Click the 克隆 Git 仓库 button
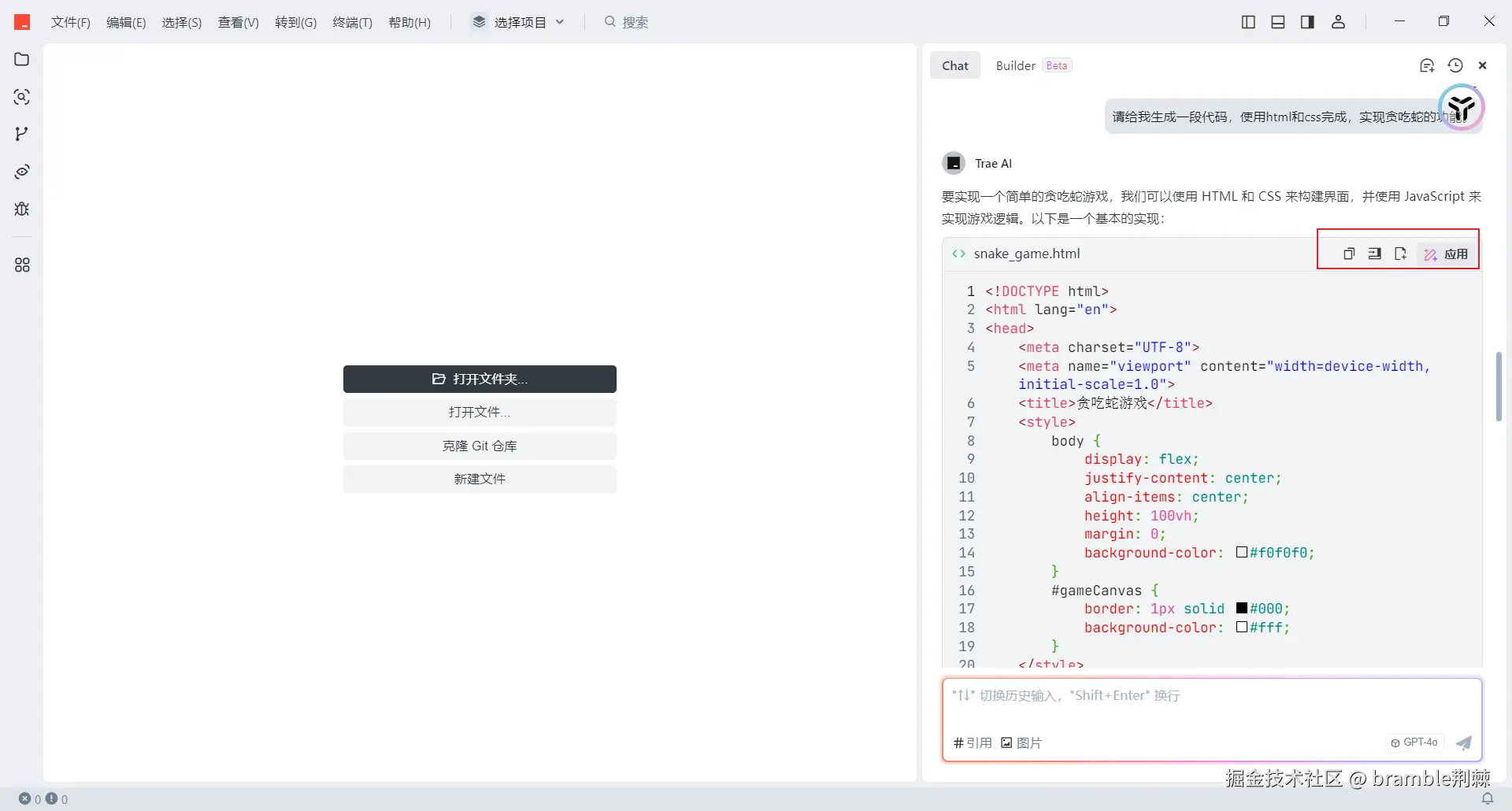 (x=480, y=446)
